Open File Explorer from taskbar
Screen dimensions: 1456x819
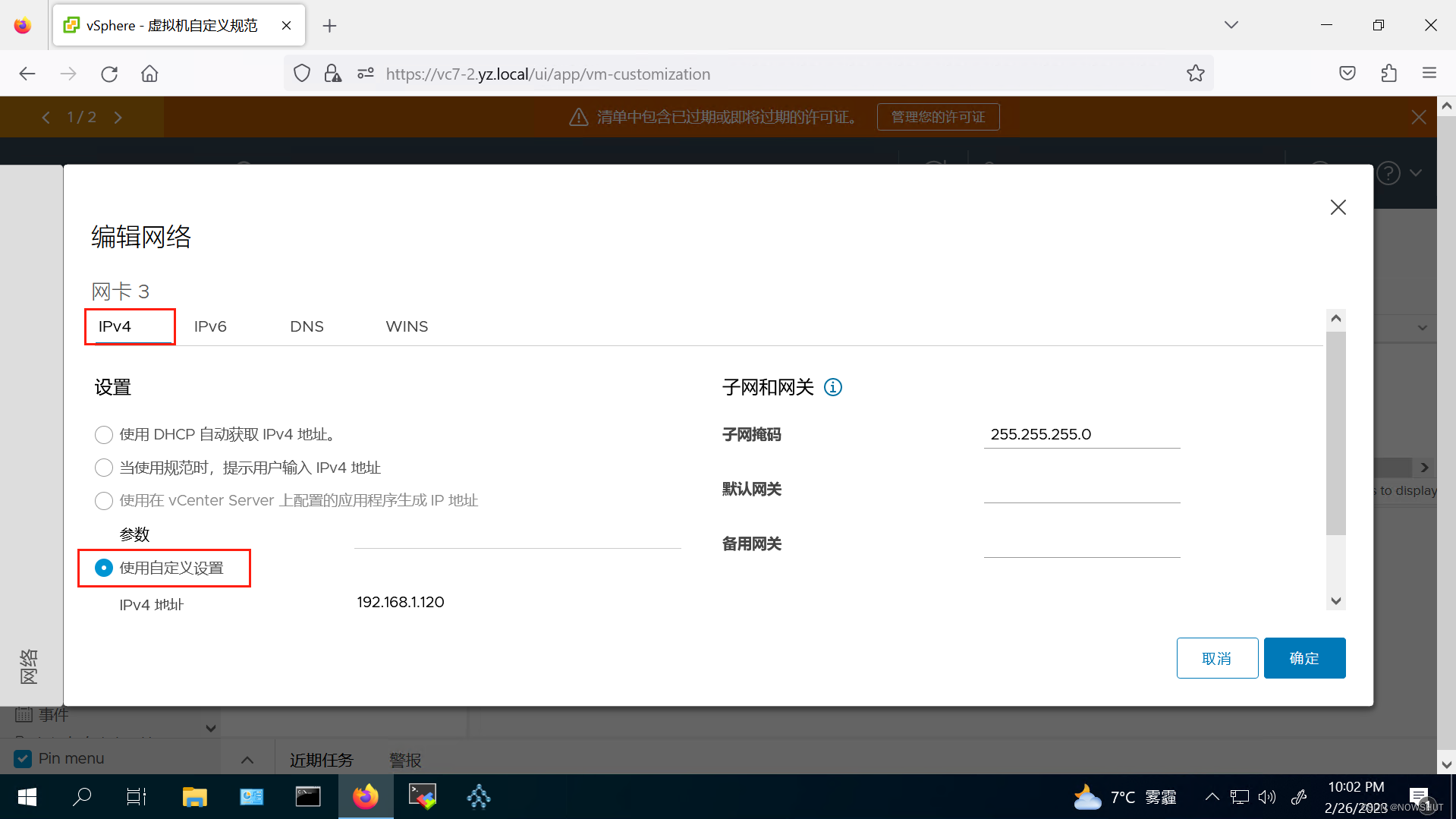click(x=194, y=797)
